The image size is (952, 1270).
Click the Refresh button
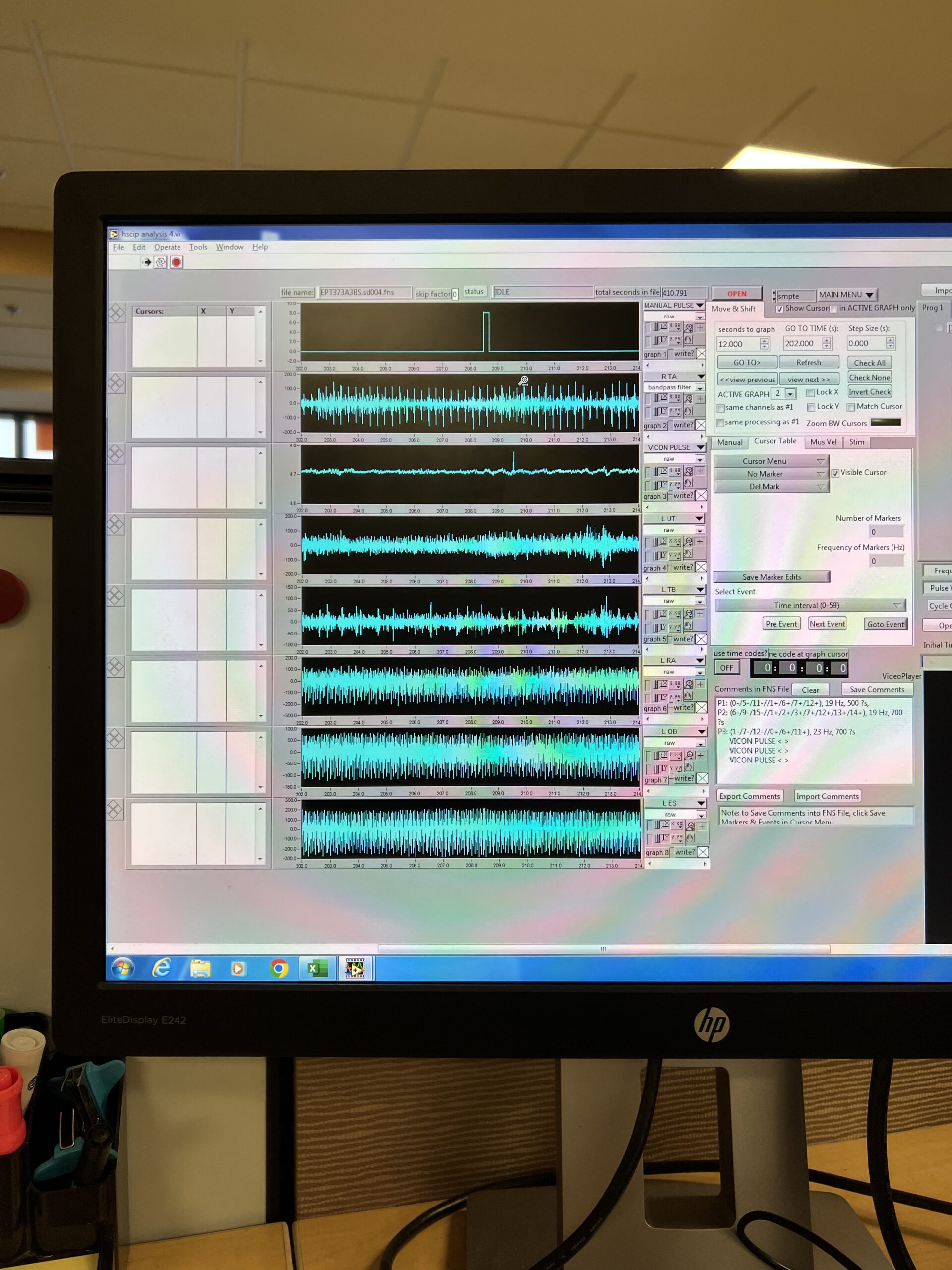(x=809, y=363)
